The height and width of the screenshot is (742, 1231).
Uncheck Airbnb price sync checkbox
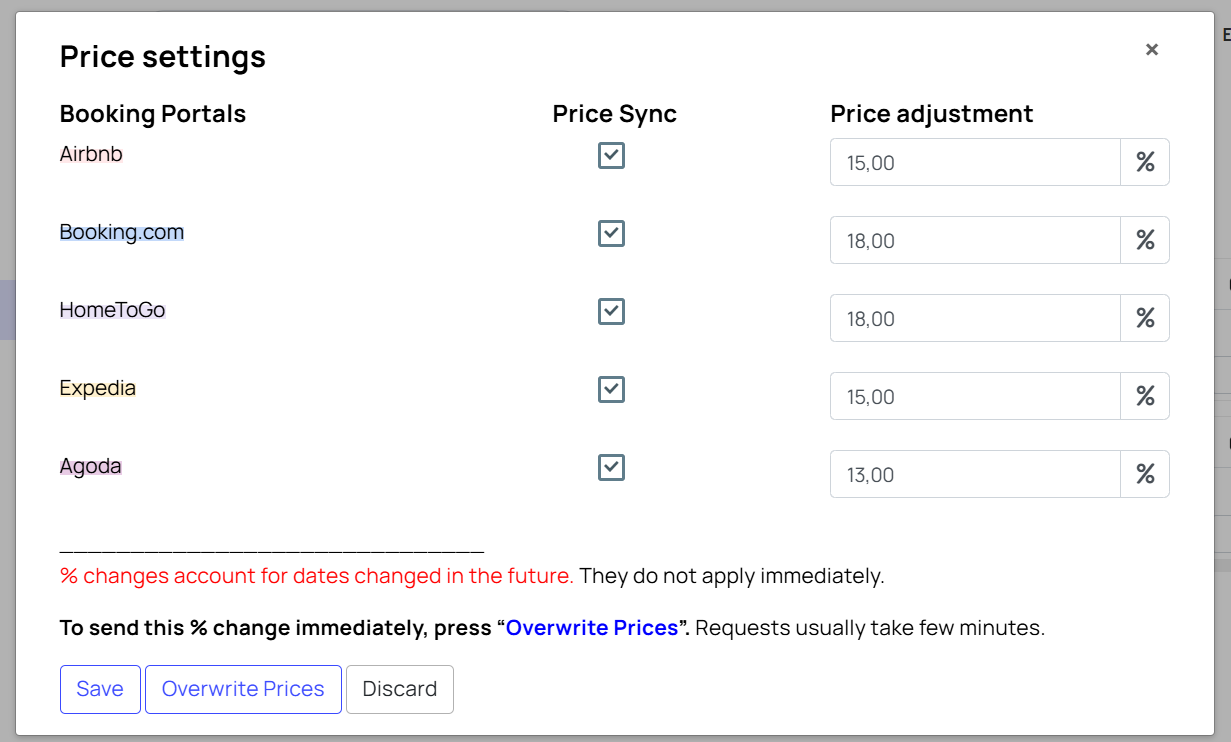pyautogui.click(x=611, y=155)
